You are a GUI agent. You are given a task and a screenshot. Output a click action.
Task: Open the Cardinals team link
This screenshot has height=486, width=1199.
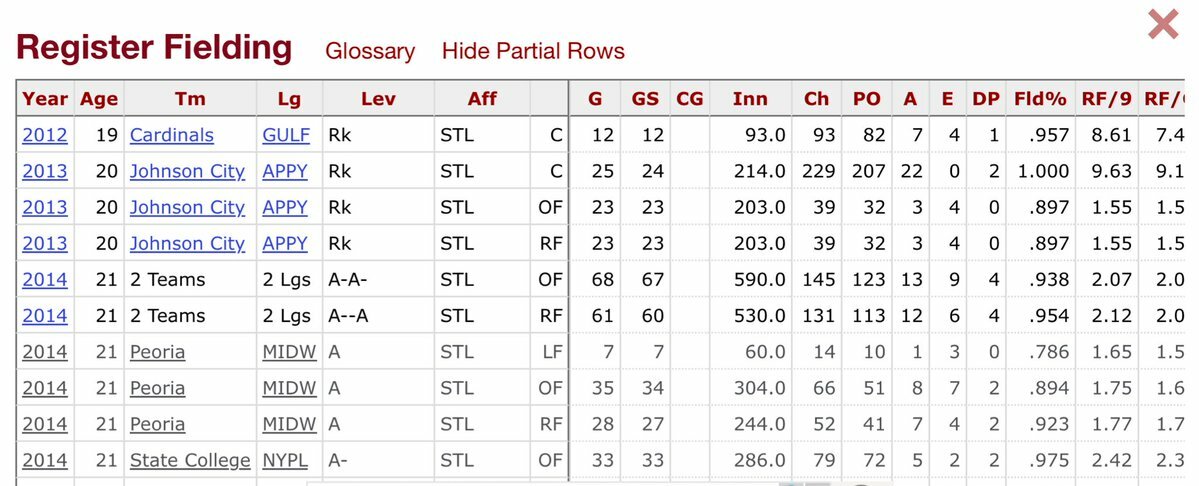[171, 135]
